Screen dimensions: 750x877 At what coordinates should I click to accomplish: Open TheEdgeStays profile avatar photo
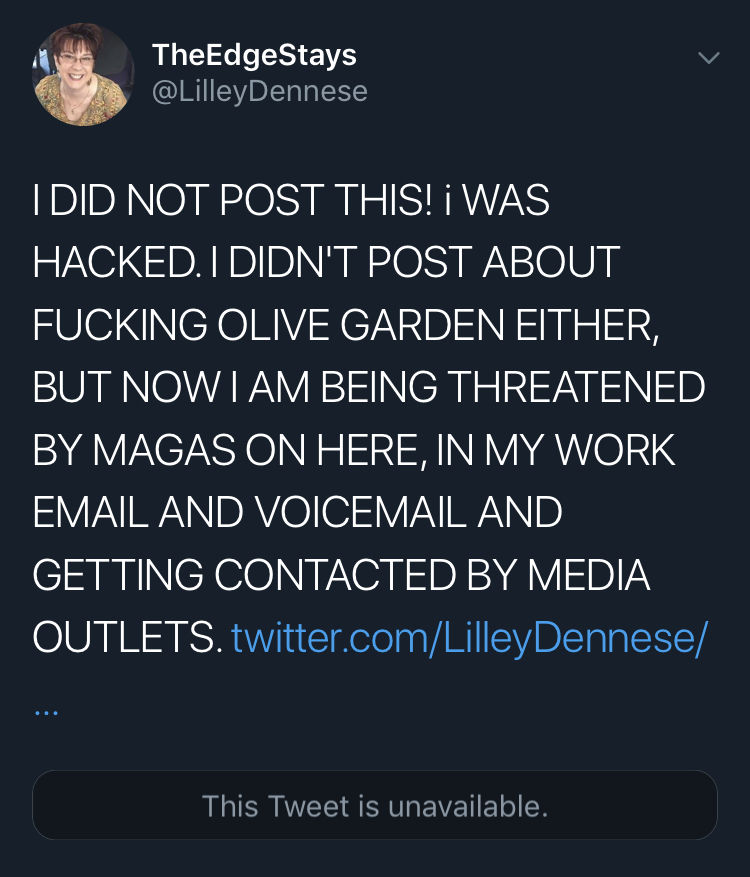click(83, 74)
